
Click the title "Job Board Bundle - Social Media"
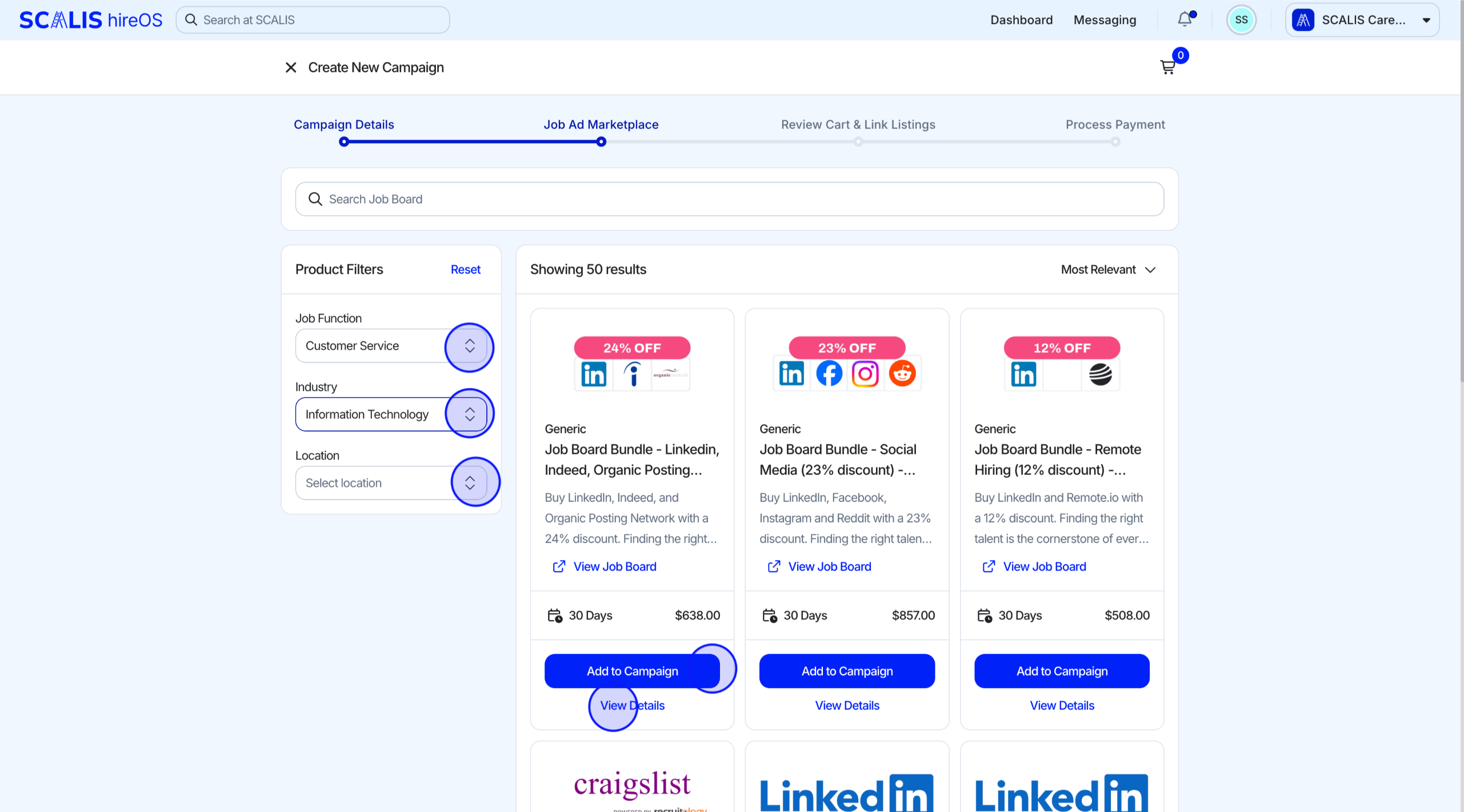(837, 460)
